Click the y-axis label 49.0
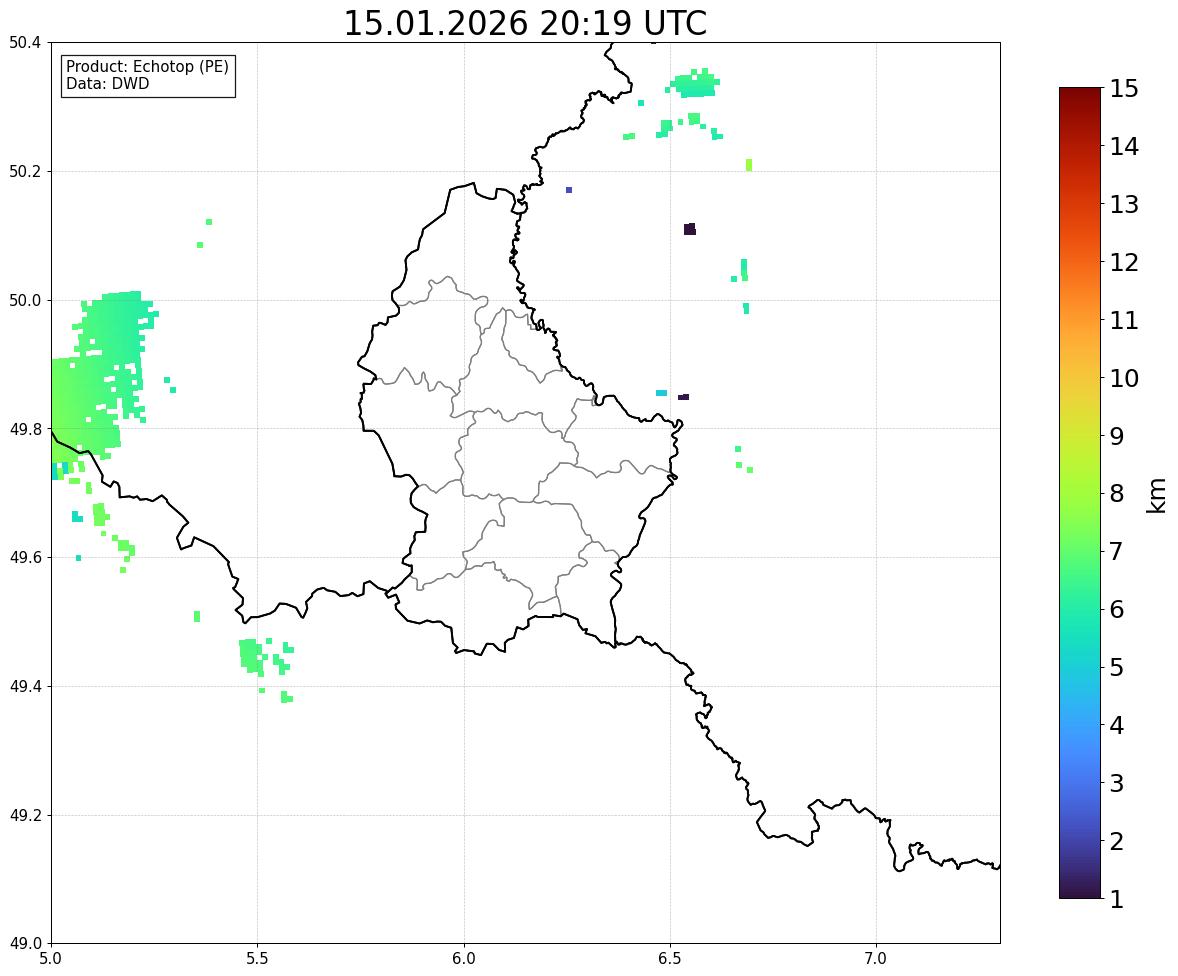 coord(25,944)
